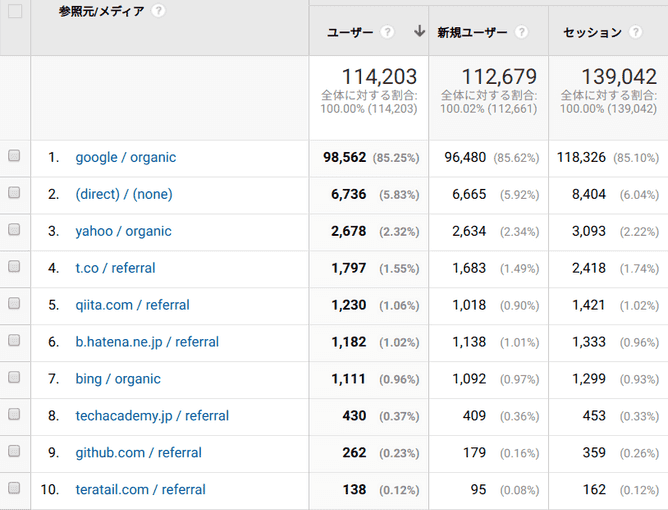Click the sort arrow in ユーザー column
668x510 pixels.
419,32
